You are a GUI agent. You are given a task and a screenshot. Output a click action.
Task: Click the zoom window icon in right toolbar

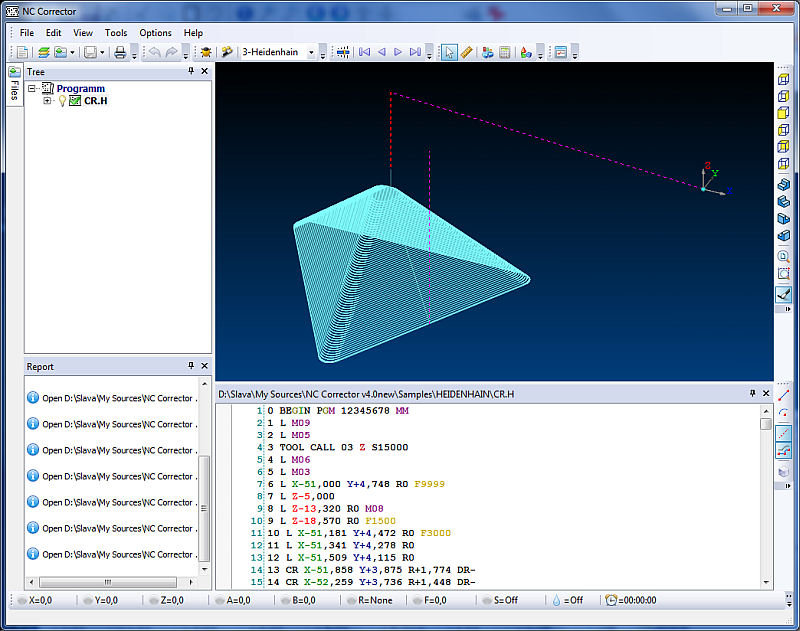pyautogui.click(x=784, y=273)
